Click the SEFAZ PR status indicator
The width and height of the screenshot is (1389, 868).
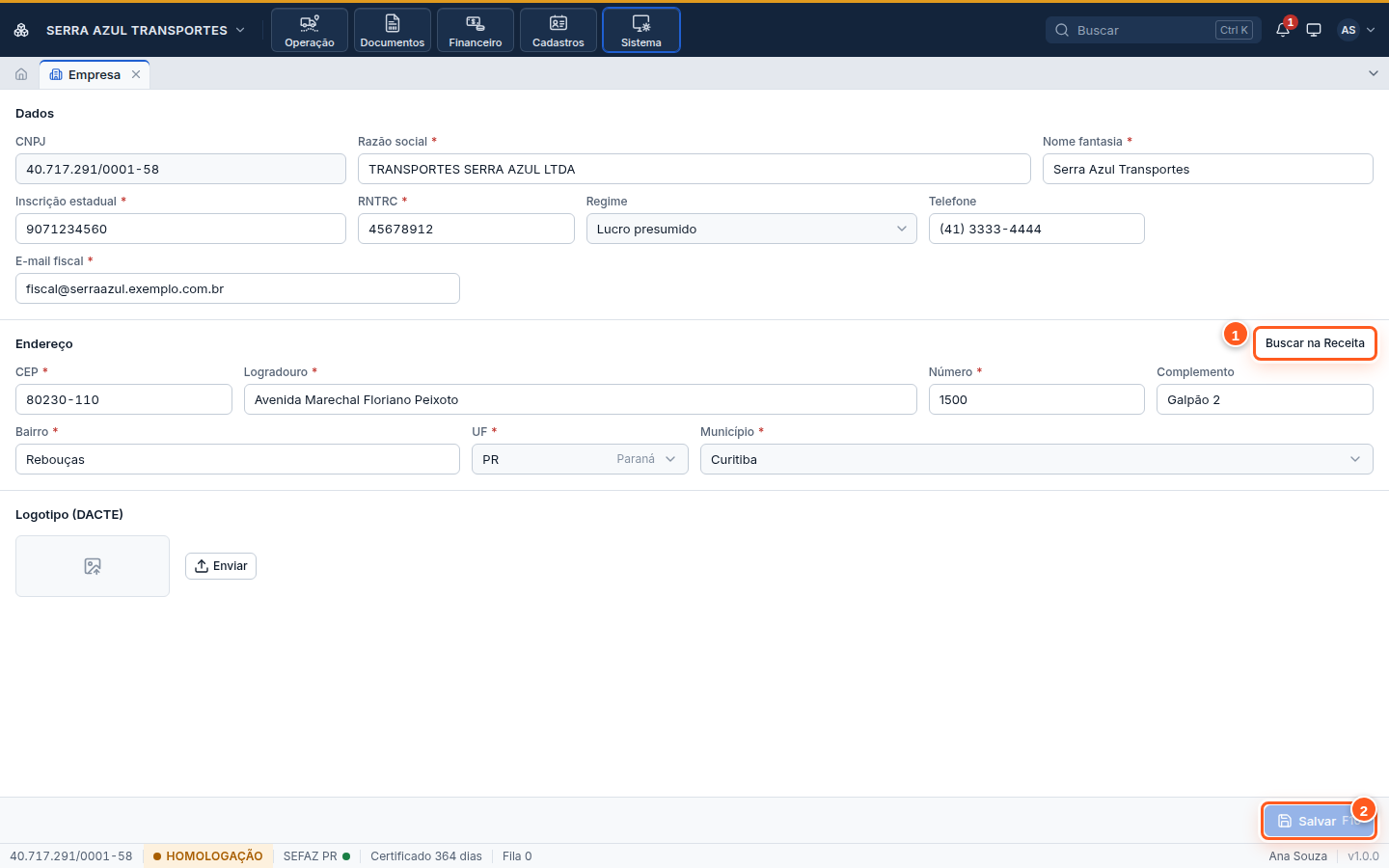316,856
